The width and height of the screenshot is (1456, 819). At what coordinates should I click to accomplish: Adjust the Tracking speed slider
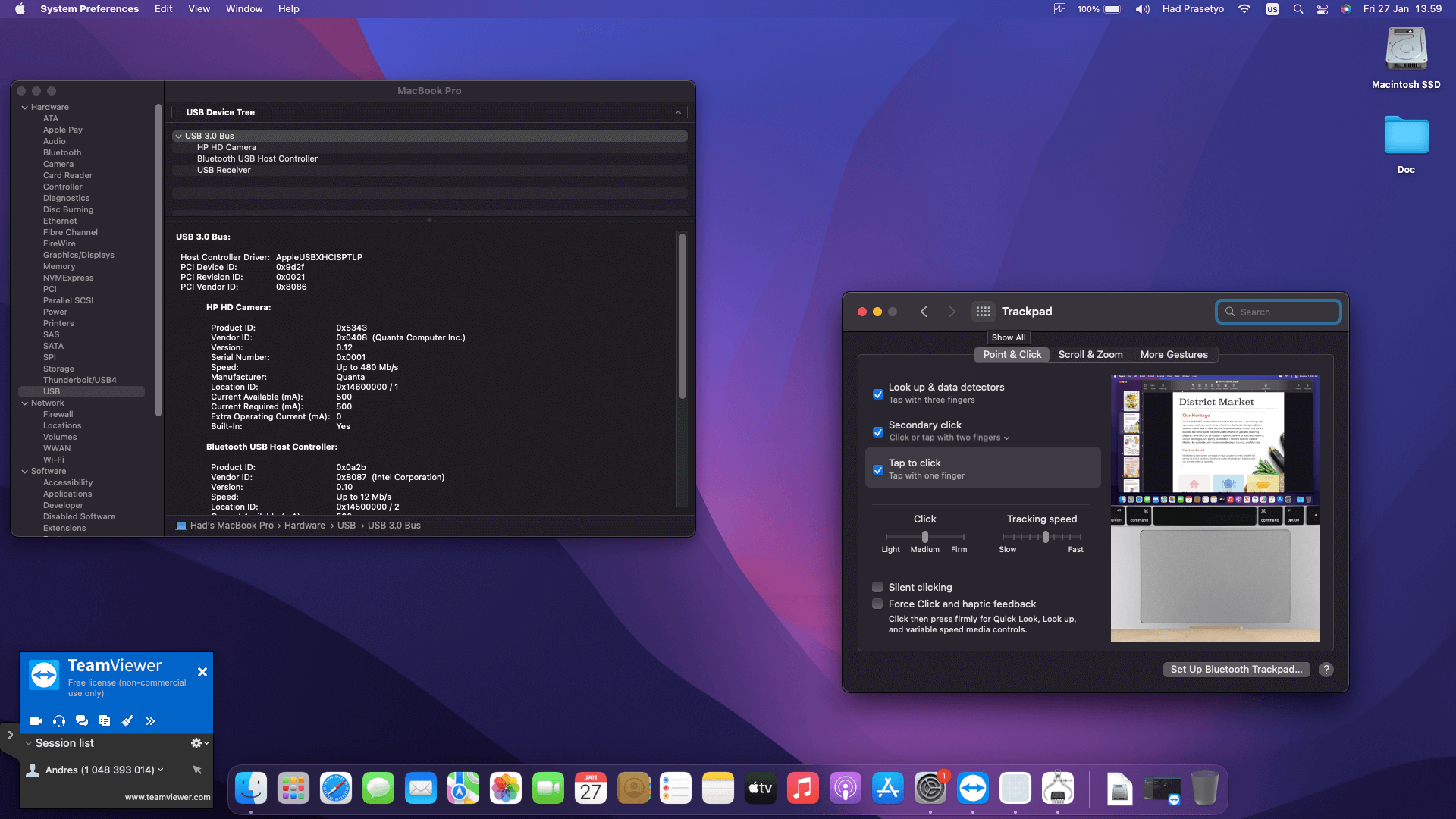point(1046,537)
